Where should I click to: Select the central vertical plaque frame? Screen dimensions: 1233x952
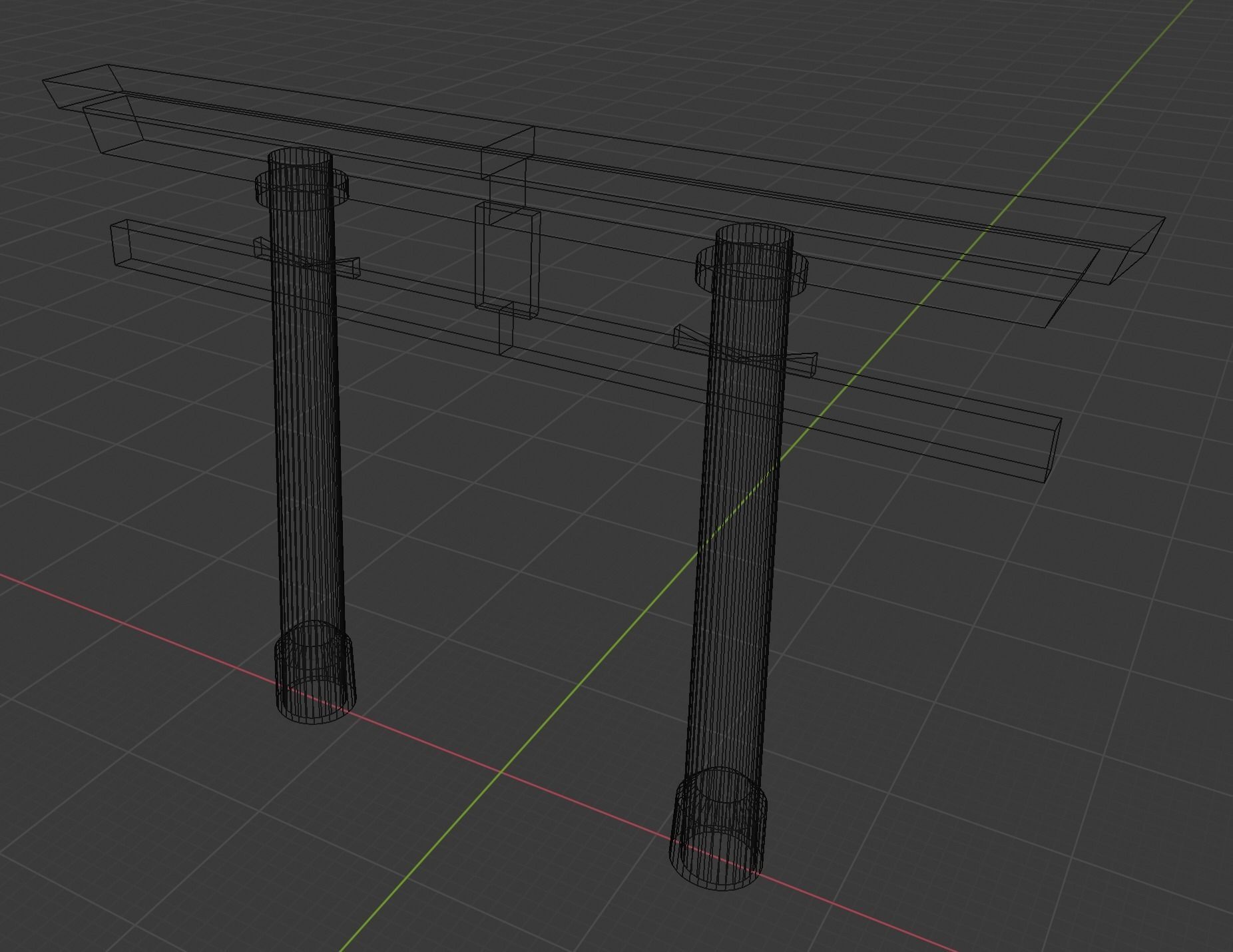[x=507, y=261]
